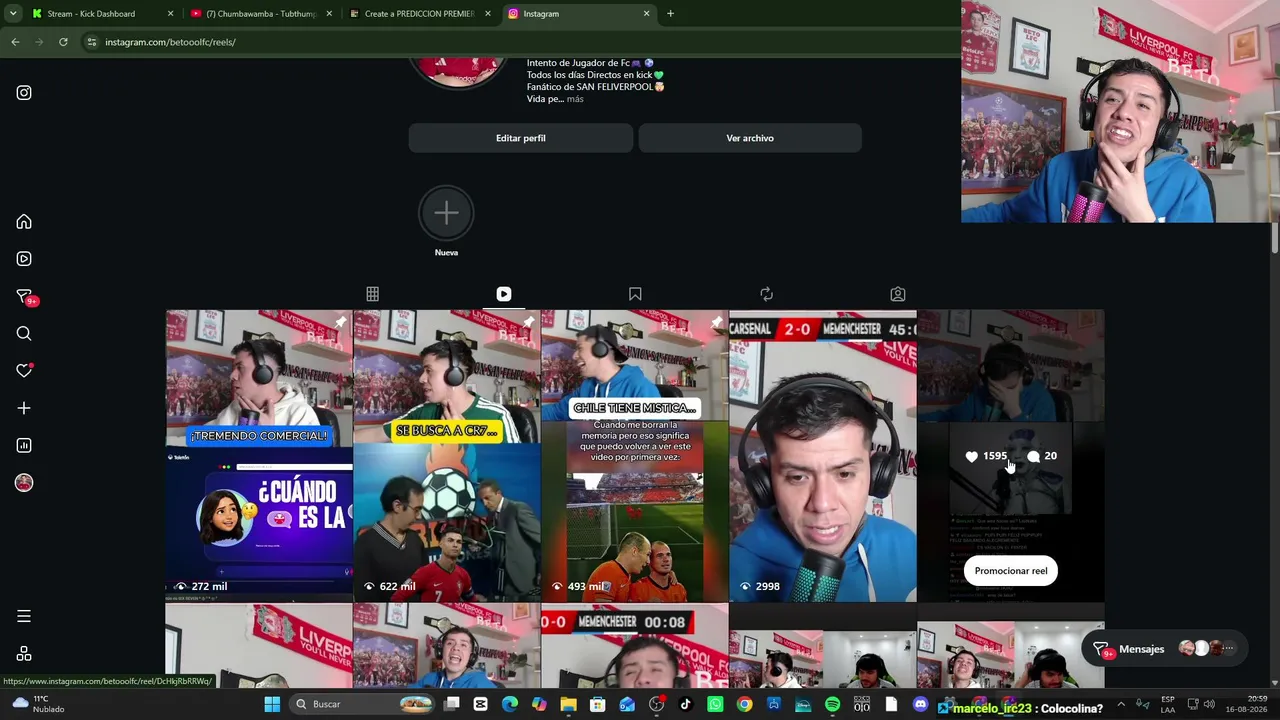Open the Windows Start menu
Screen dimensions: 1280x720
(x=272, y=704)
